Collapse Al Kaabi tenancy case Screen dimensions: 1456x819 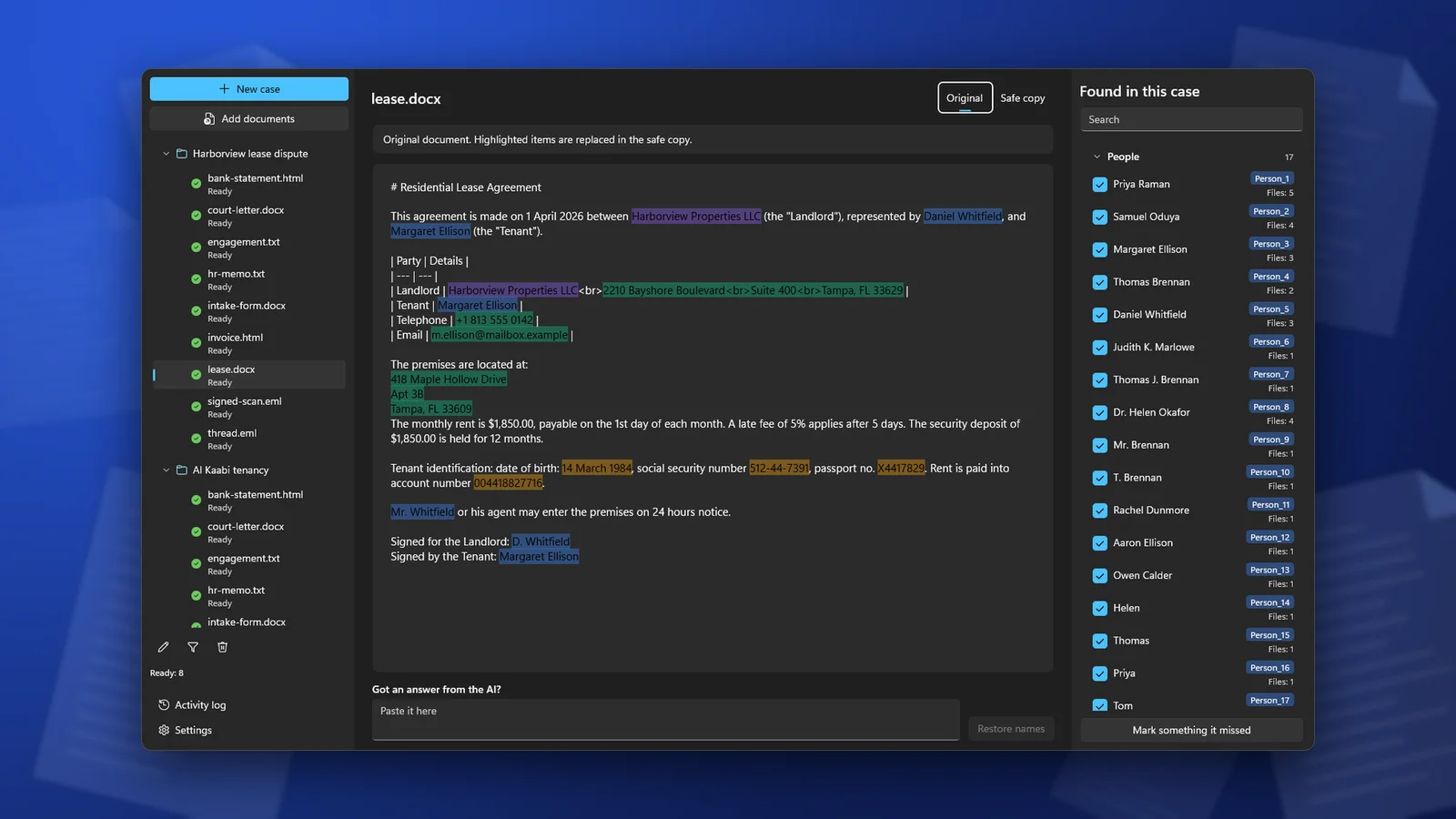point(166,470)
